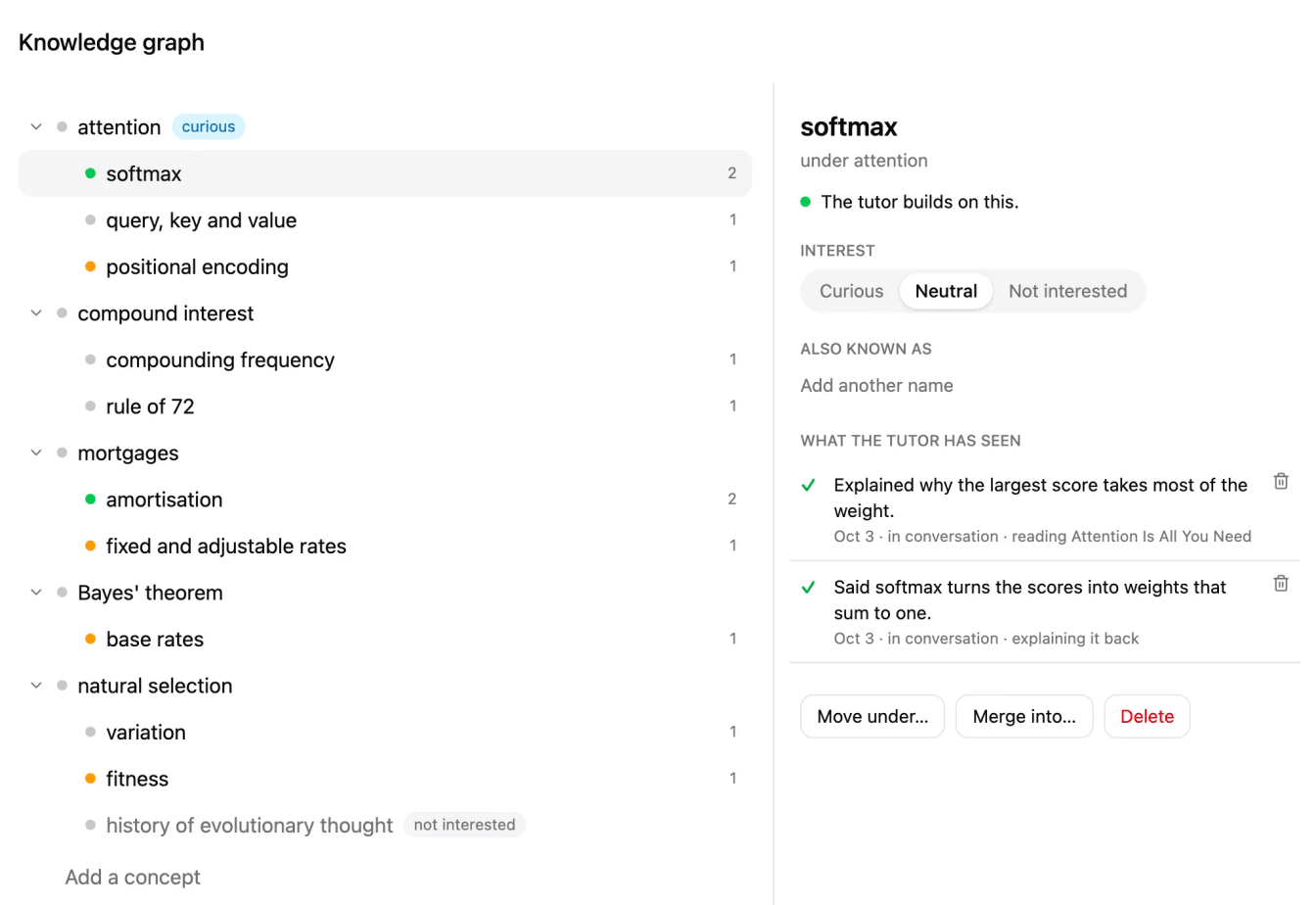This screenshot has width=1316, height=905.
Task: Click the 'not interested' badge
Action: [x=464, y=825]
